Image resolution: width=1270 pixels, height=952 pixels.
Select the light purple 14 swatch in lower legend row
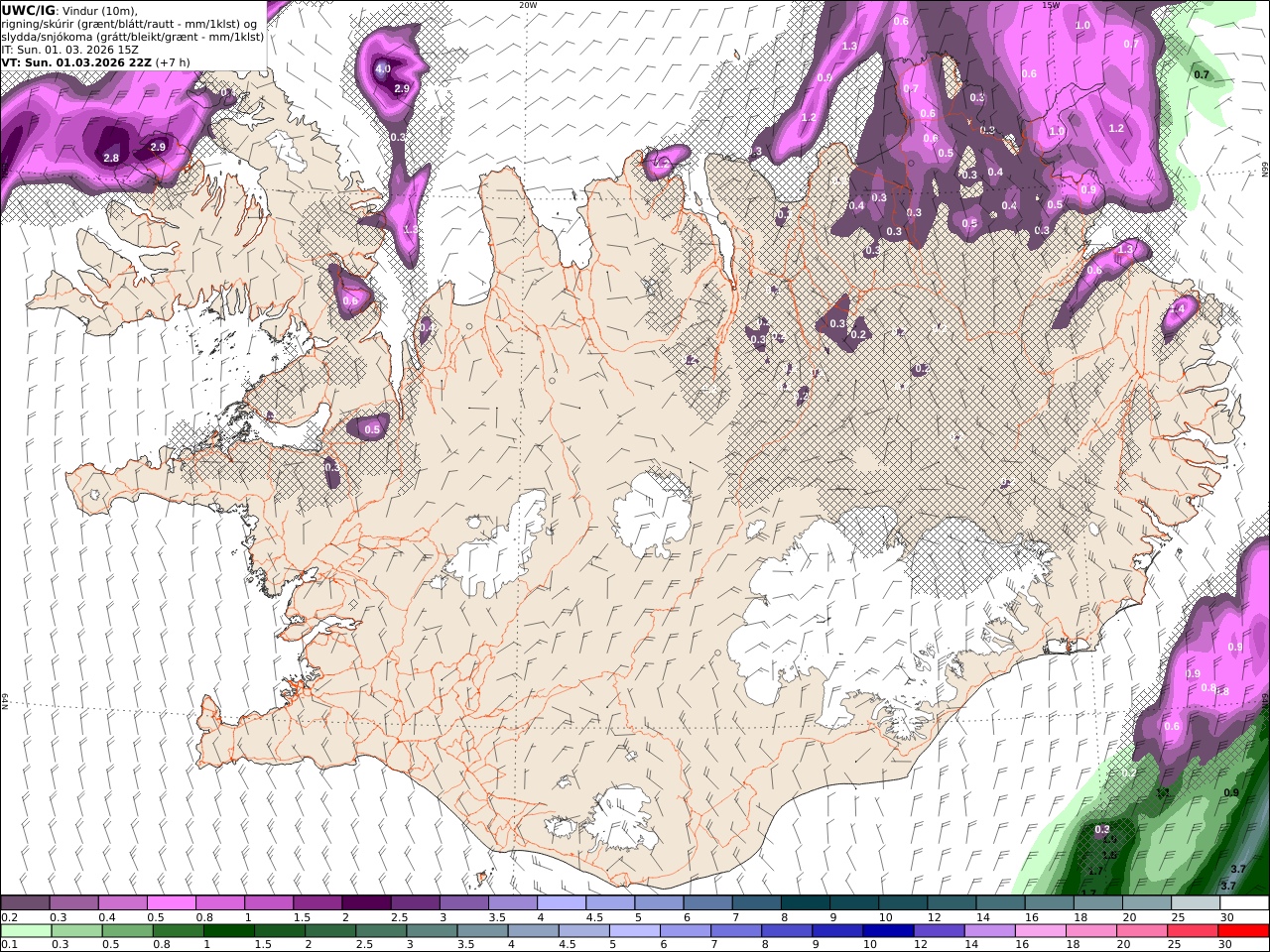point(988,931)
